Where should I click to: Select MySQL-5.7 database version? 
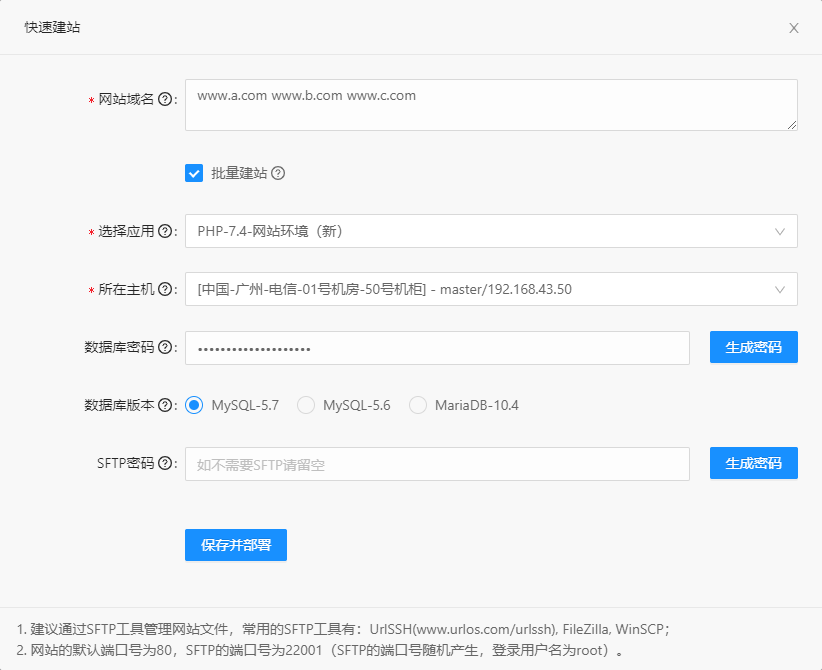194,405
